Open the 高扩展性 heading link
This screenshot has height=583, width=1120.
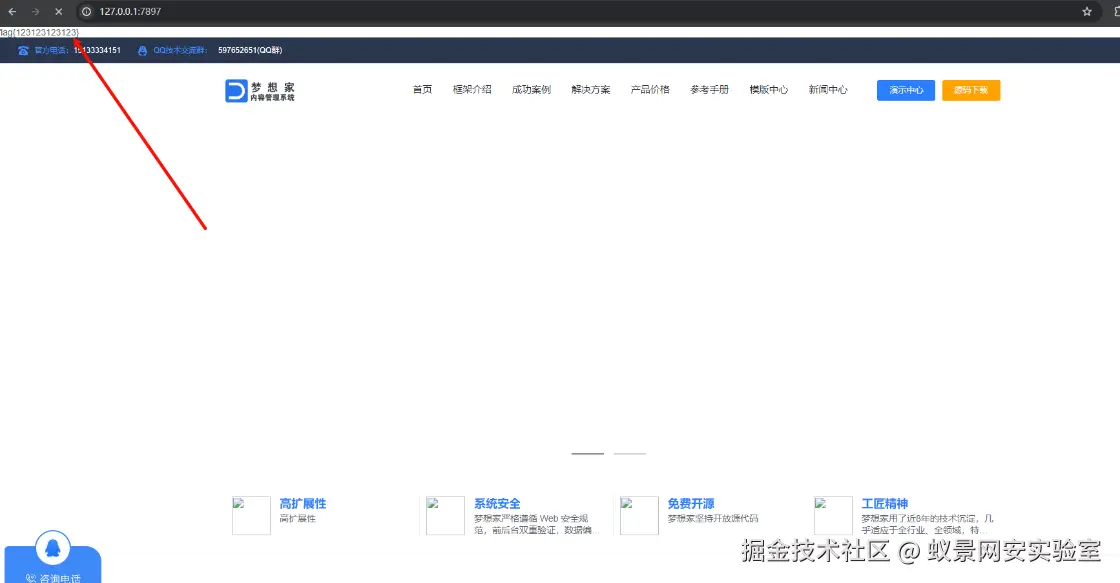(303, 504)
